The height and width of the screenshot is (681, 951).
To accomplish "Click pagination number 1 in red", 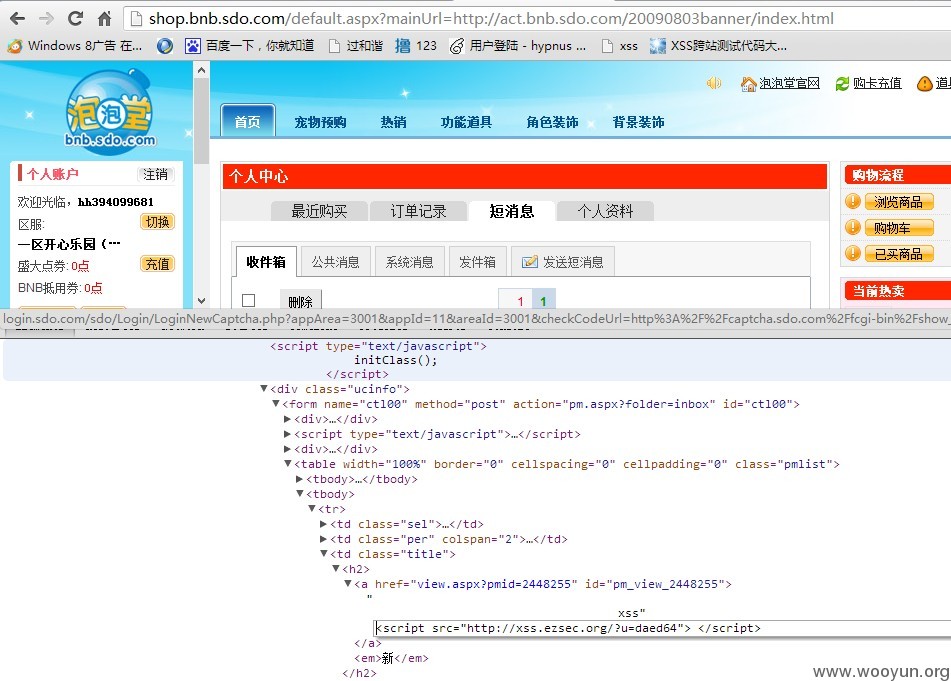I will pos(520,301).
